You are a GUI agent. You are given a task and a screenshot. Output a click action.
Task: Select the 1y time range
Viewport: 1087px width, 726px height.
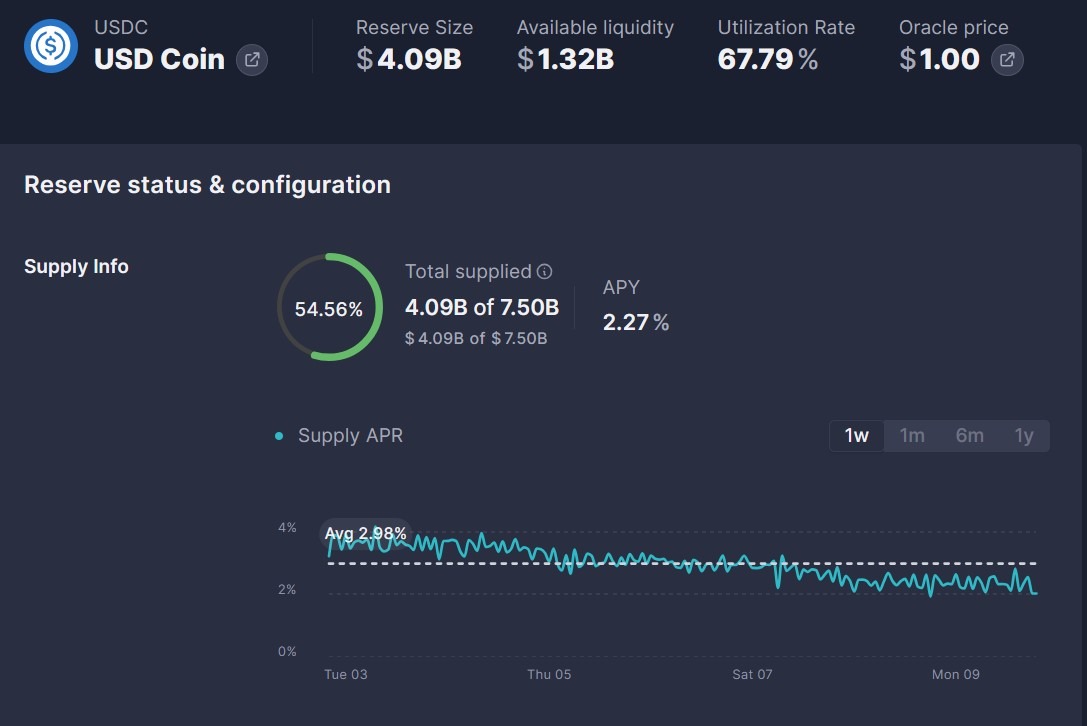pyautogui.click(x=1024, y=435)
